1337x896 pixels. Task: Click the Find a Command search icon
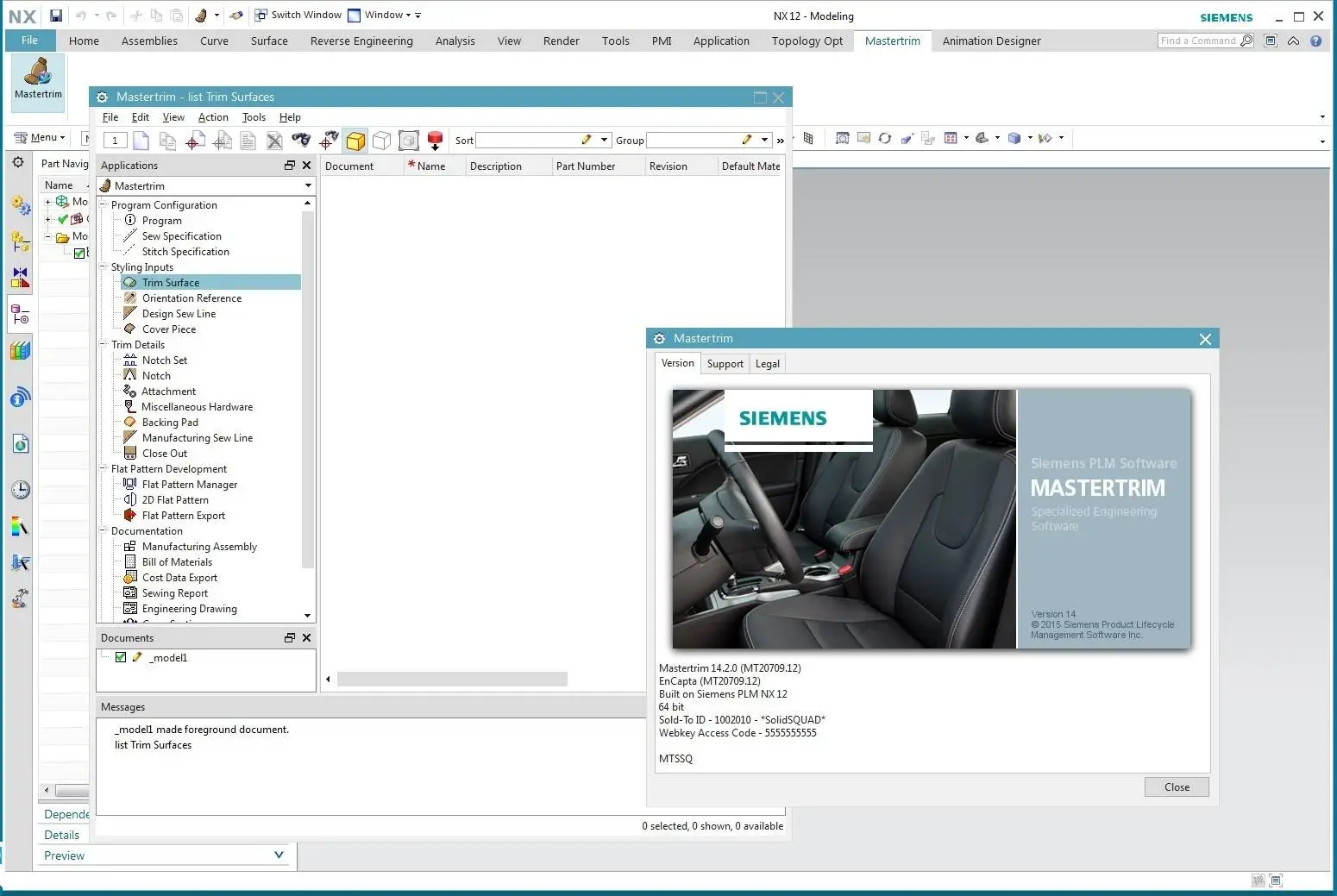tap(1246, 41)
